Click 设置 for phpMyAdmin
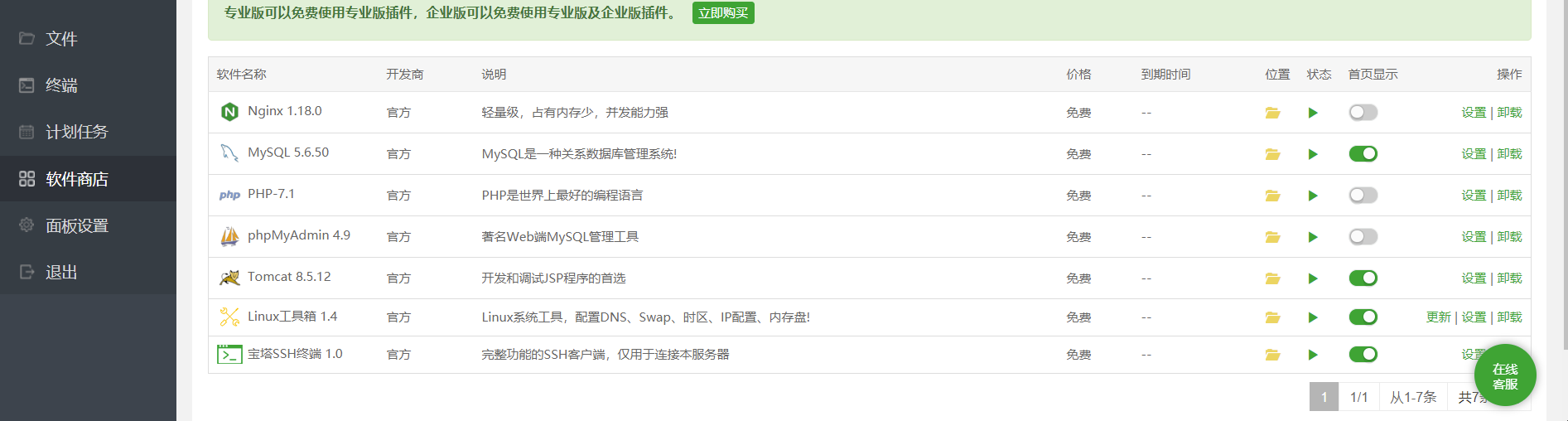Screen dimensions: 1568x421 (1474, 237)
